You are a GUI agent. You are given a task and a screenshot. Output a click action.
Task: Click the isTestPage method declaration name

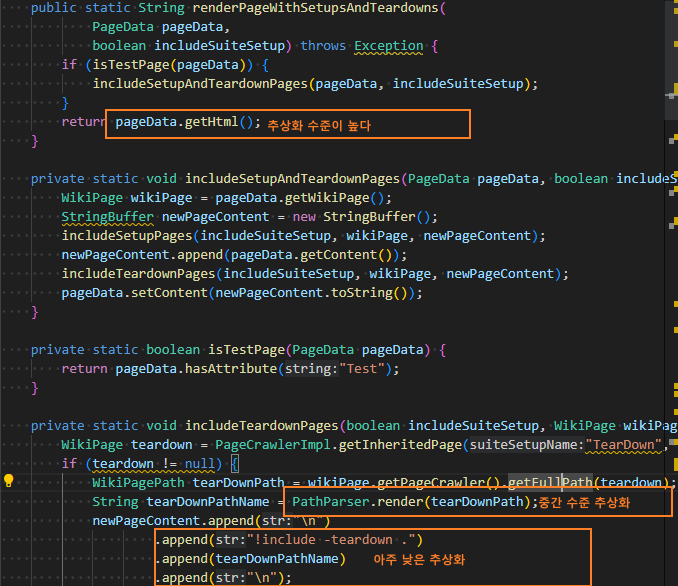tap(246, 349)
